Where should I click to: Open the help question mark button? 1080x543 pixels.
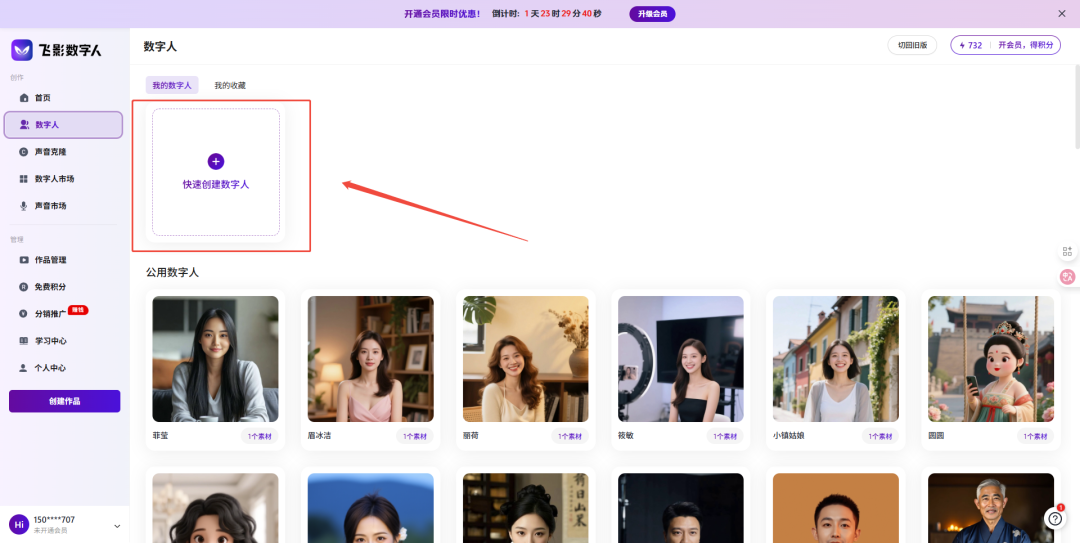[1055, 518]
